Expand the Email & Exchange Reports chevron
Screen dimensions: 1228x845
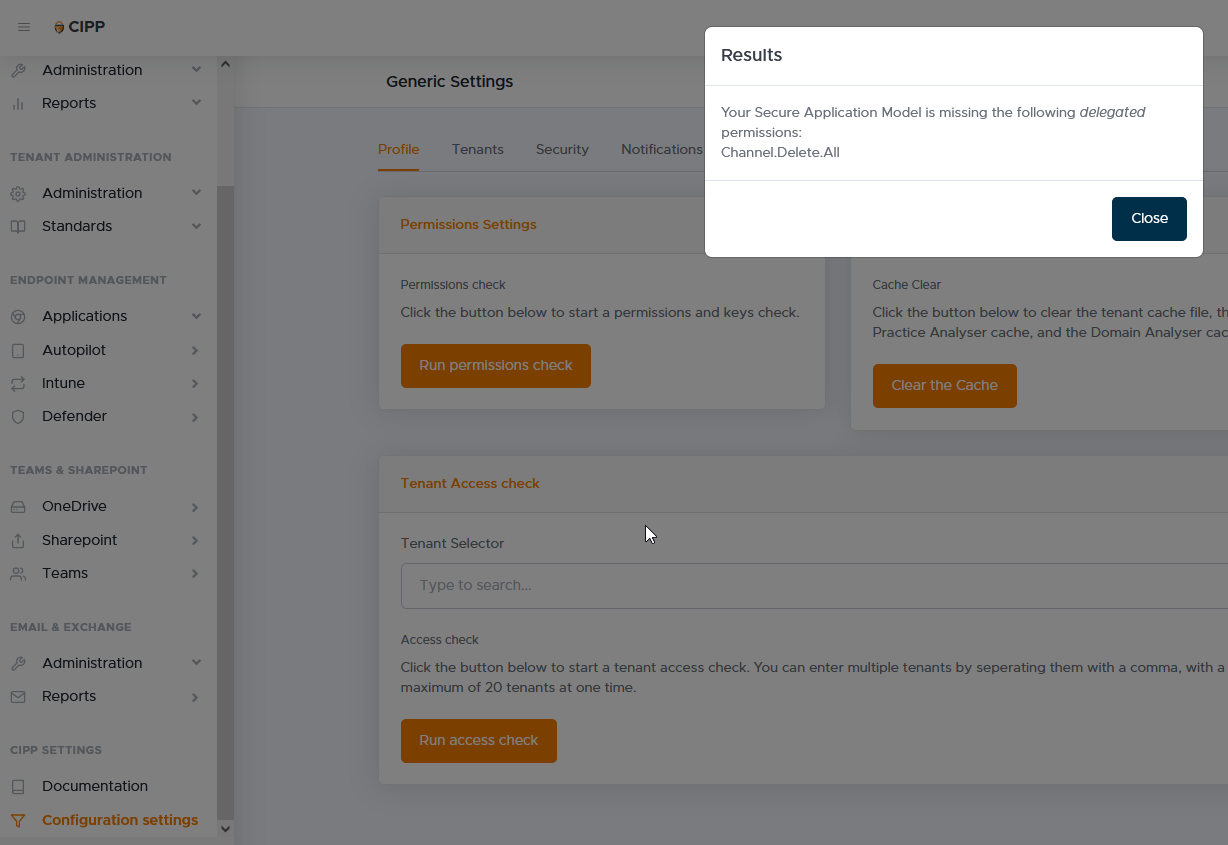pyautogui.click(x=196, y=696)
